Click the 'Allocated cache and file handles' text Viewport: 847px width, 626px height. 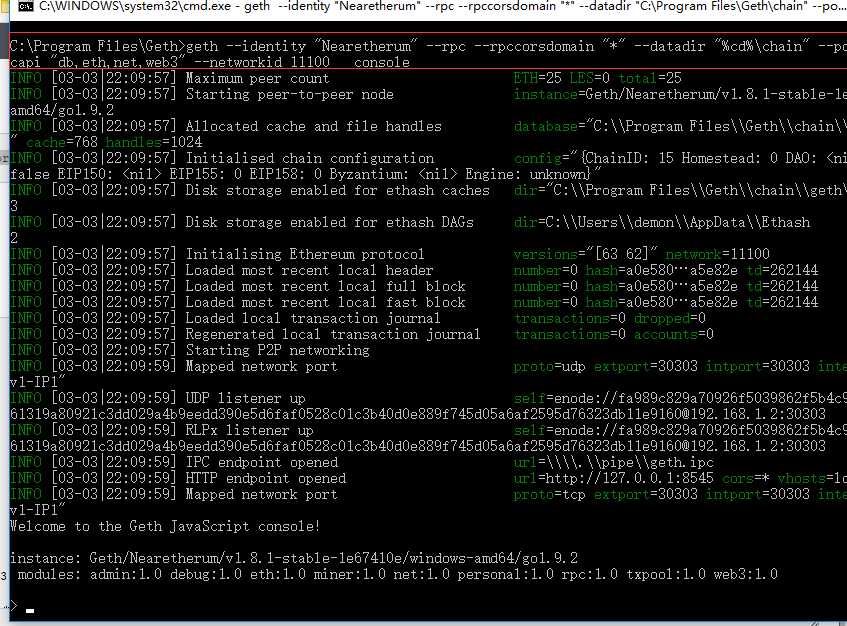click(x=313, y=126)
